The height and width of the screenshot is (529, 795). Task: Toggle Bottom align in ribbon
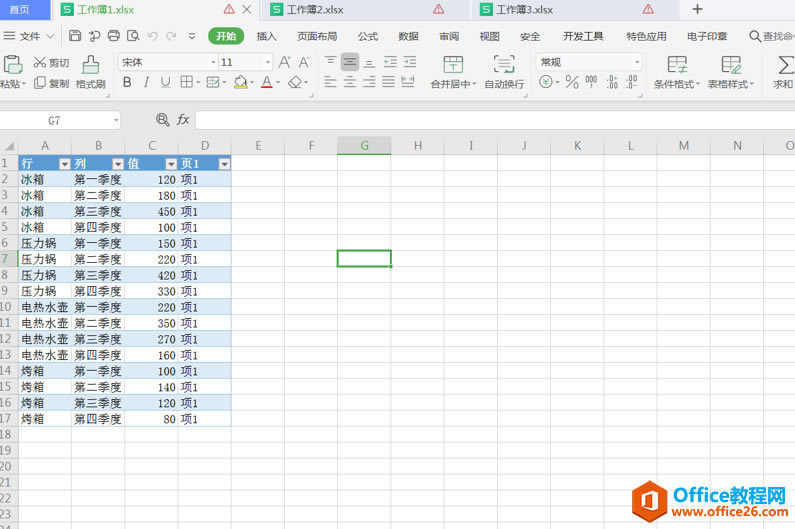pyautogui.click(x=370, y=62)
